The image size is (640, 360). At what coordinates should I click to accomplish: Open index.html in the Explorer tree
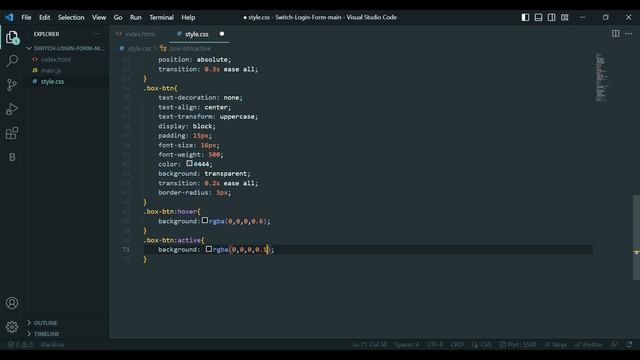click(56, 59)
